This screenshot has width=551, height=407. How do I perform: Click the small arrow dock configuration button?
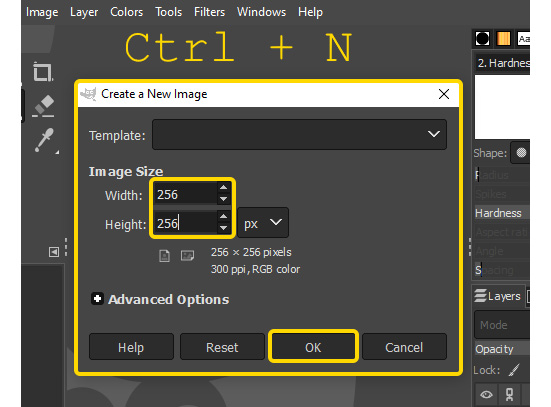[54, 252]
